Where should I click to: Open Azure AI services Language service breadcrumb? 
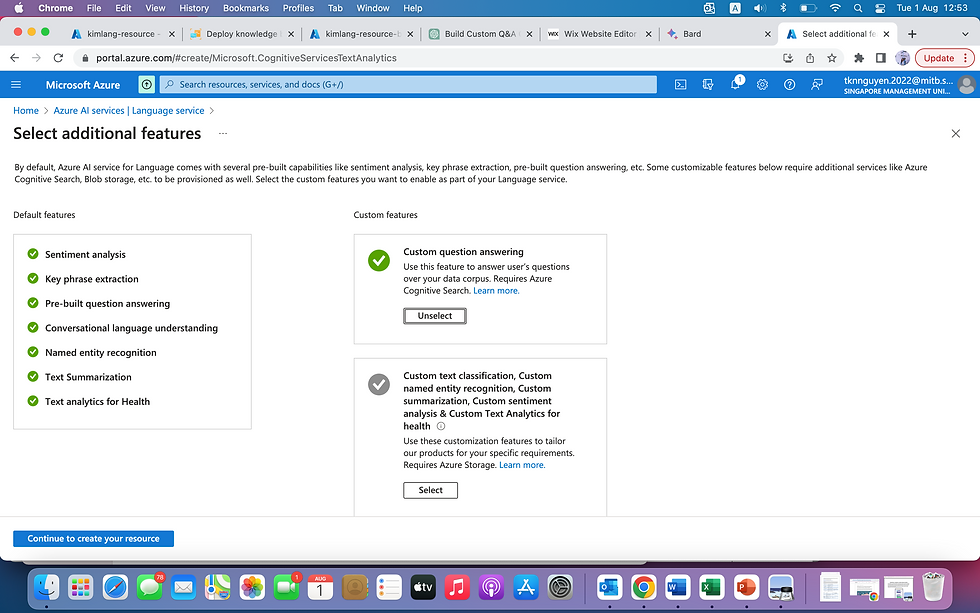(x=129, y=111)
